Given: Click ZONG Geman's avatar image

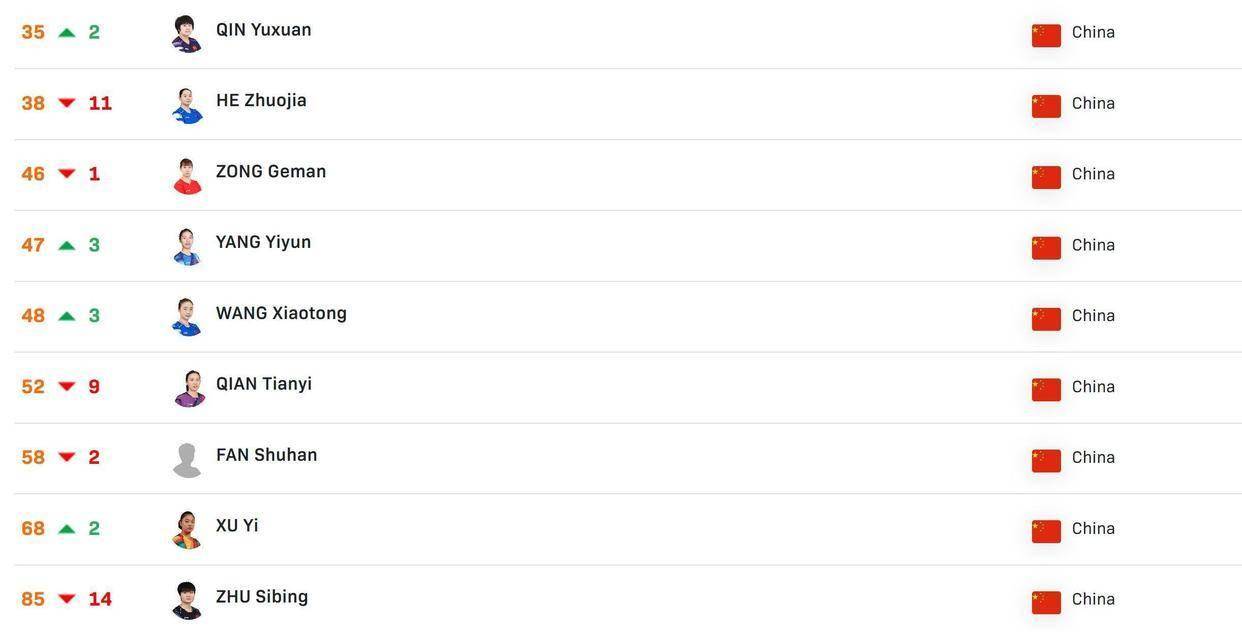Looking at the screenshot, I should coord(187,175).
